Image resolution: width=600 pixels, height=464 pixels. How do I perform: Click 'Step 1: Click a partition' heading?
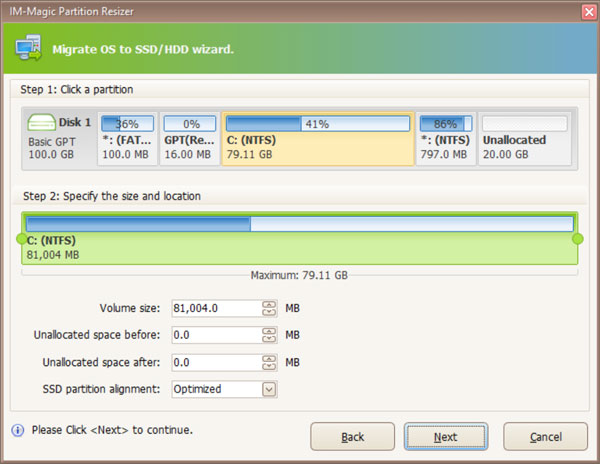[77, 90]
